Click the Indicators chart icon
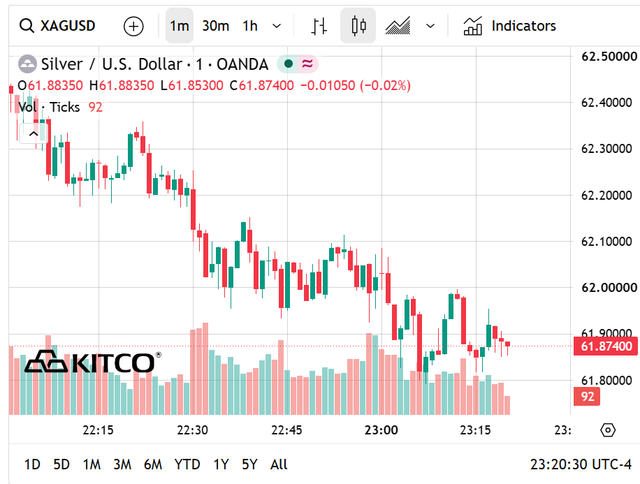640x484 pixels. click(473, 26)
